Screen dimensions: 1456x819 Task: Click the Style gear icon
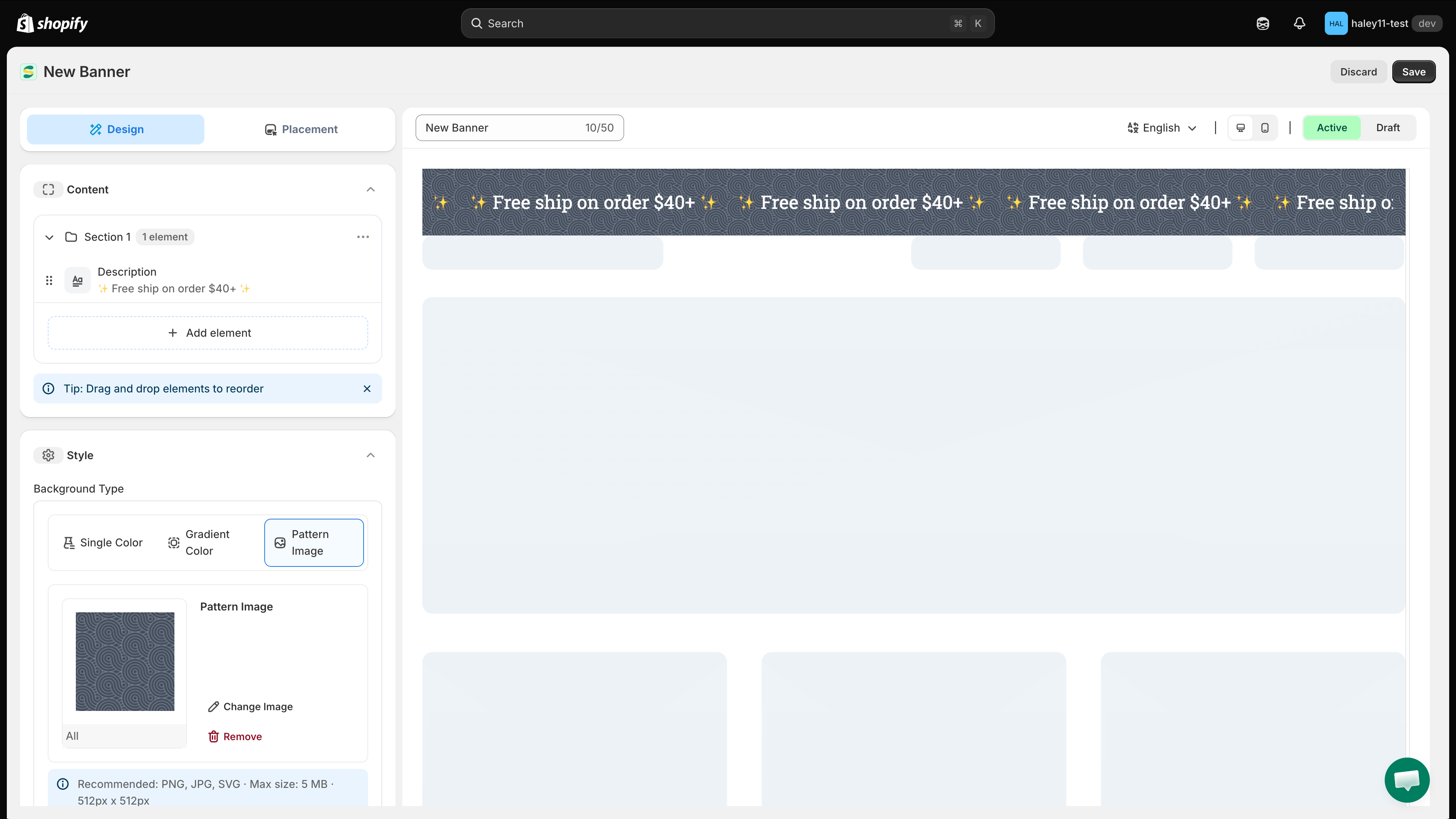(x=48, y=455)
